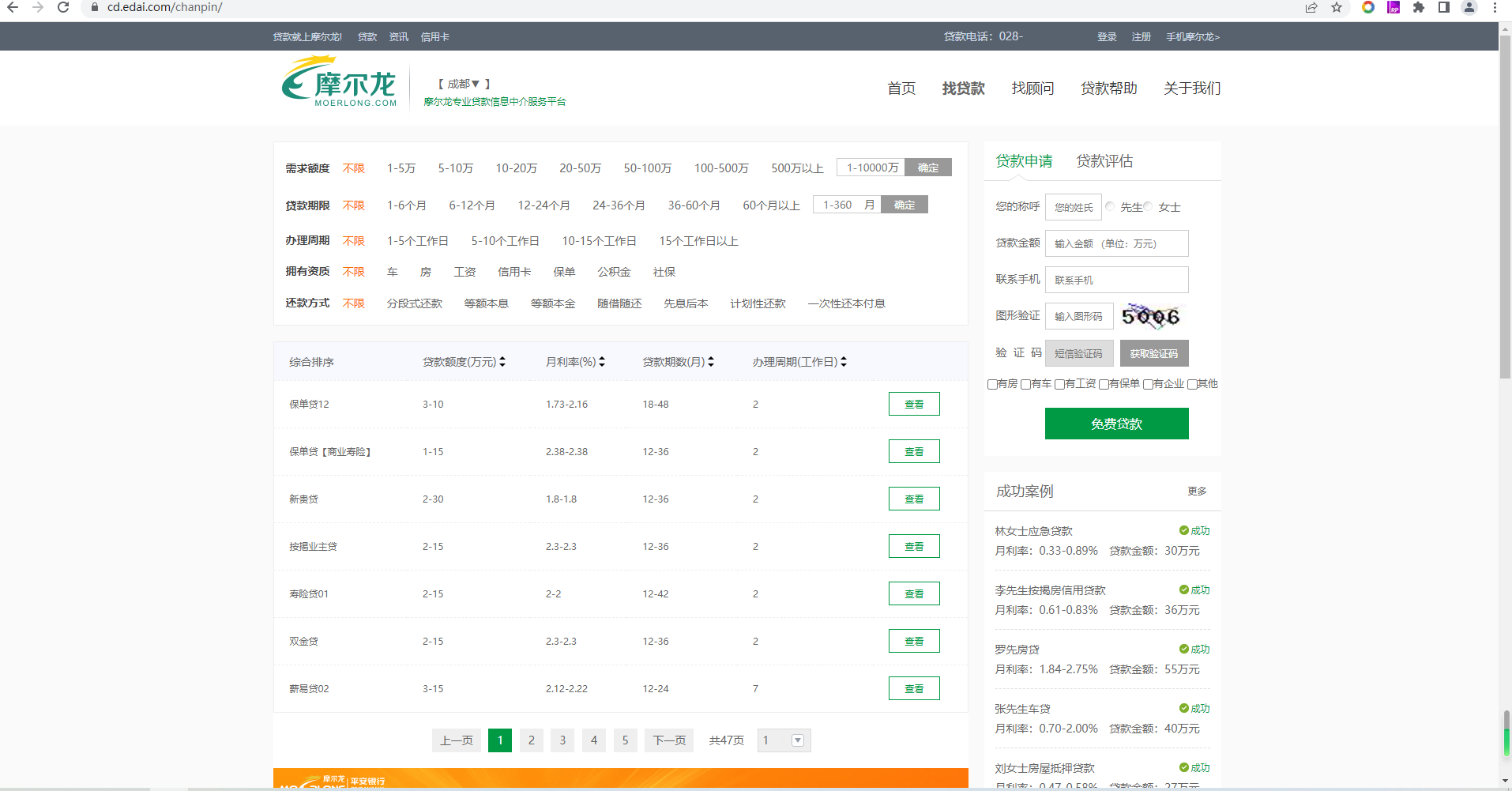1512x791 pixels.
Task: Open the Chrome three-dot menu
Action: coord(1495,7)
